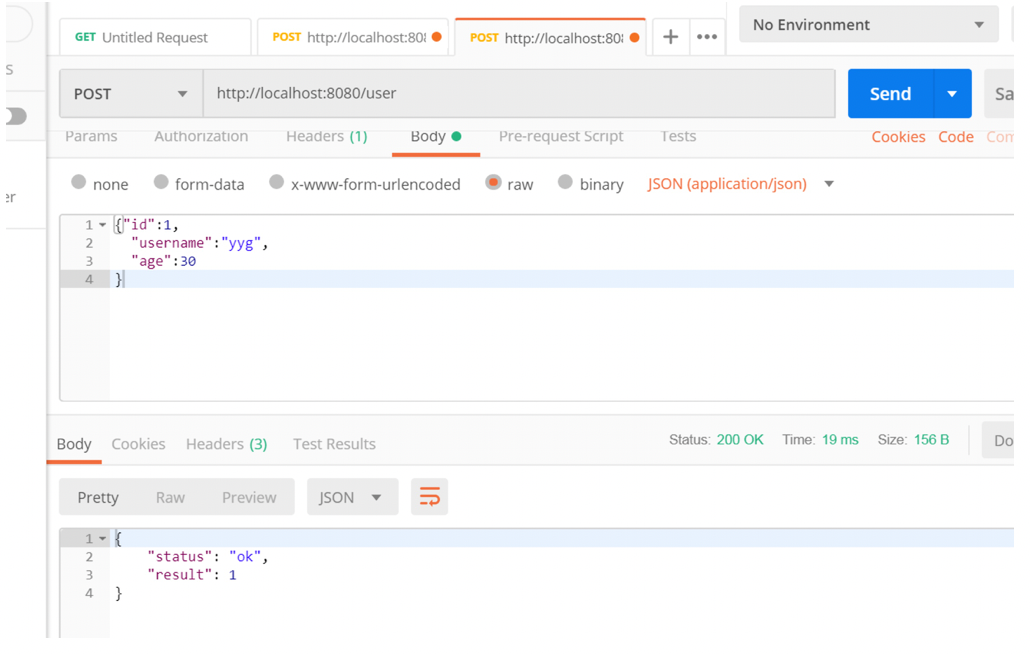Click the "status": "ok" line in response
The width and height of the screenshot is (1030, 654).
tap(208, 557)
